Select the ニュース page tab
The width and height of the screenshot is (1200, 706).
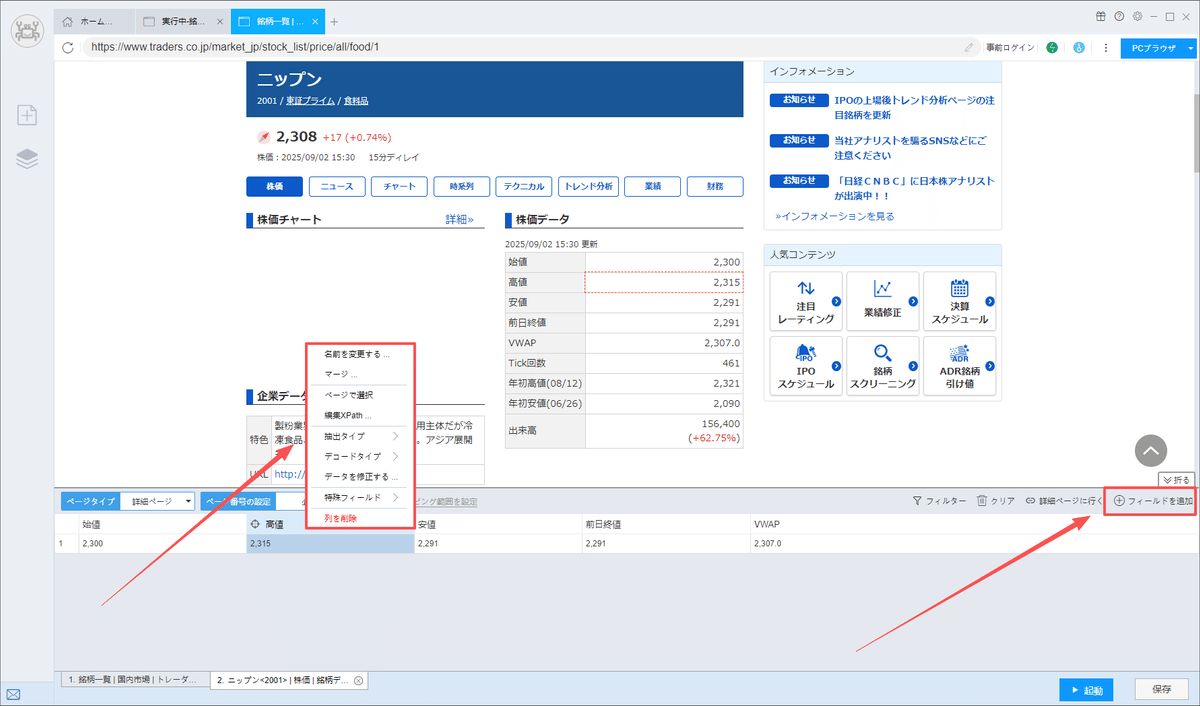[337, 186]
